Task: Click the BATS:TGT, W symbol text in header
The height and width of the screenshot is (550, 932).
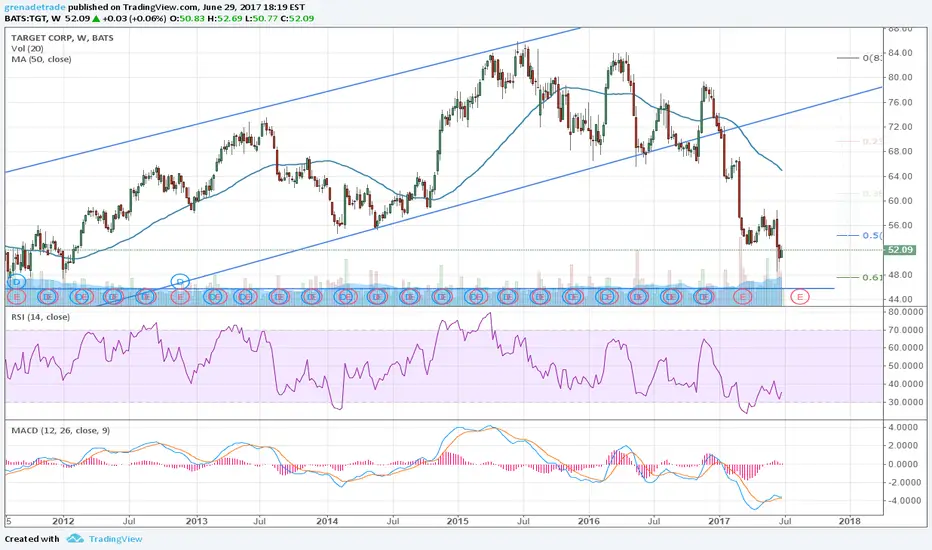Action: point(33,18)
